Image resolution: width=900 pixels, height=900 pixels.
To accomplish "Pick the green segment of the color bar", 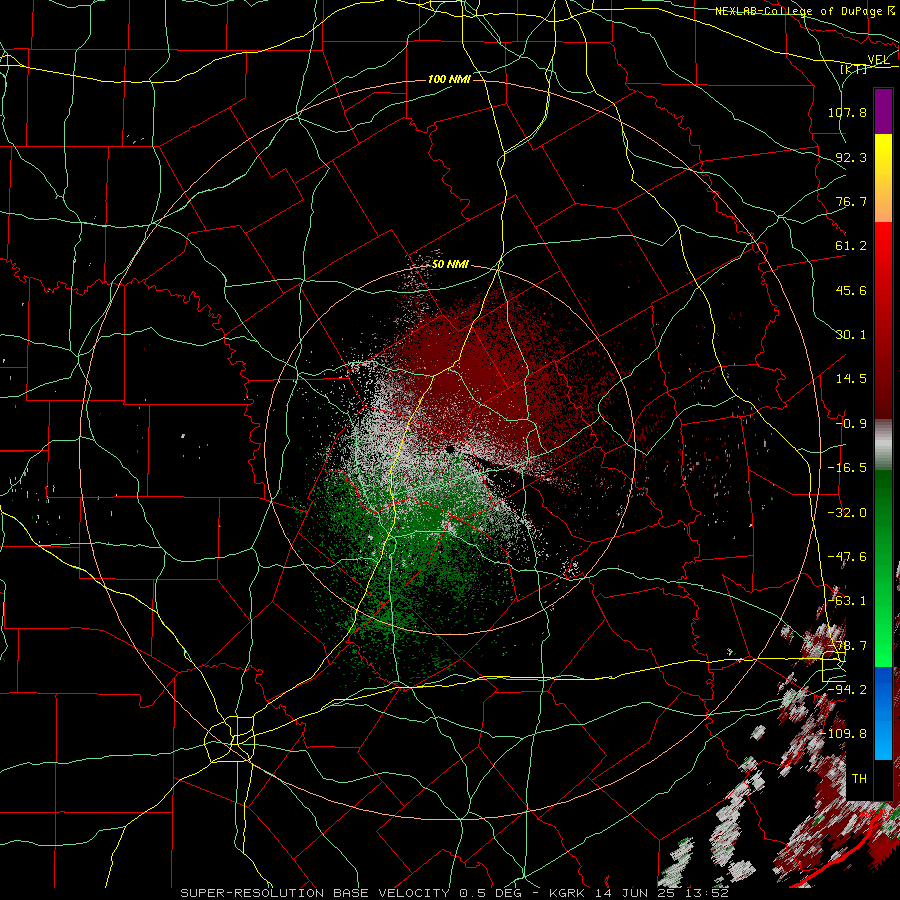I will [883, 568].
